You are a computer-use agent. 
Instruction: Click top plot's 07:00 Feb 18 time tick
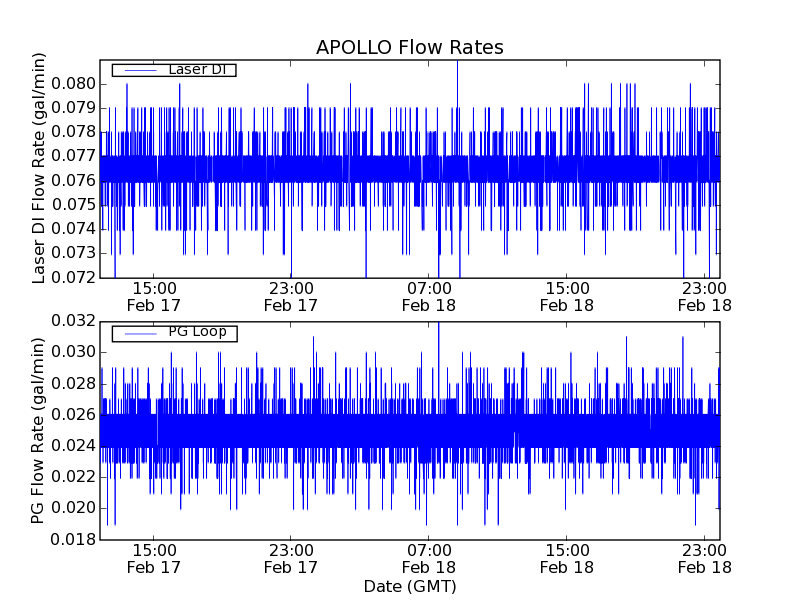point(429,296)
